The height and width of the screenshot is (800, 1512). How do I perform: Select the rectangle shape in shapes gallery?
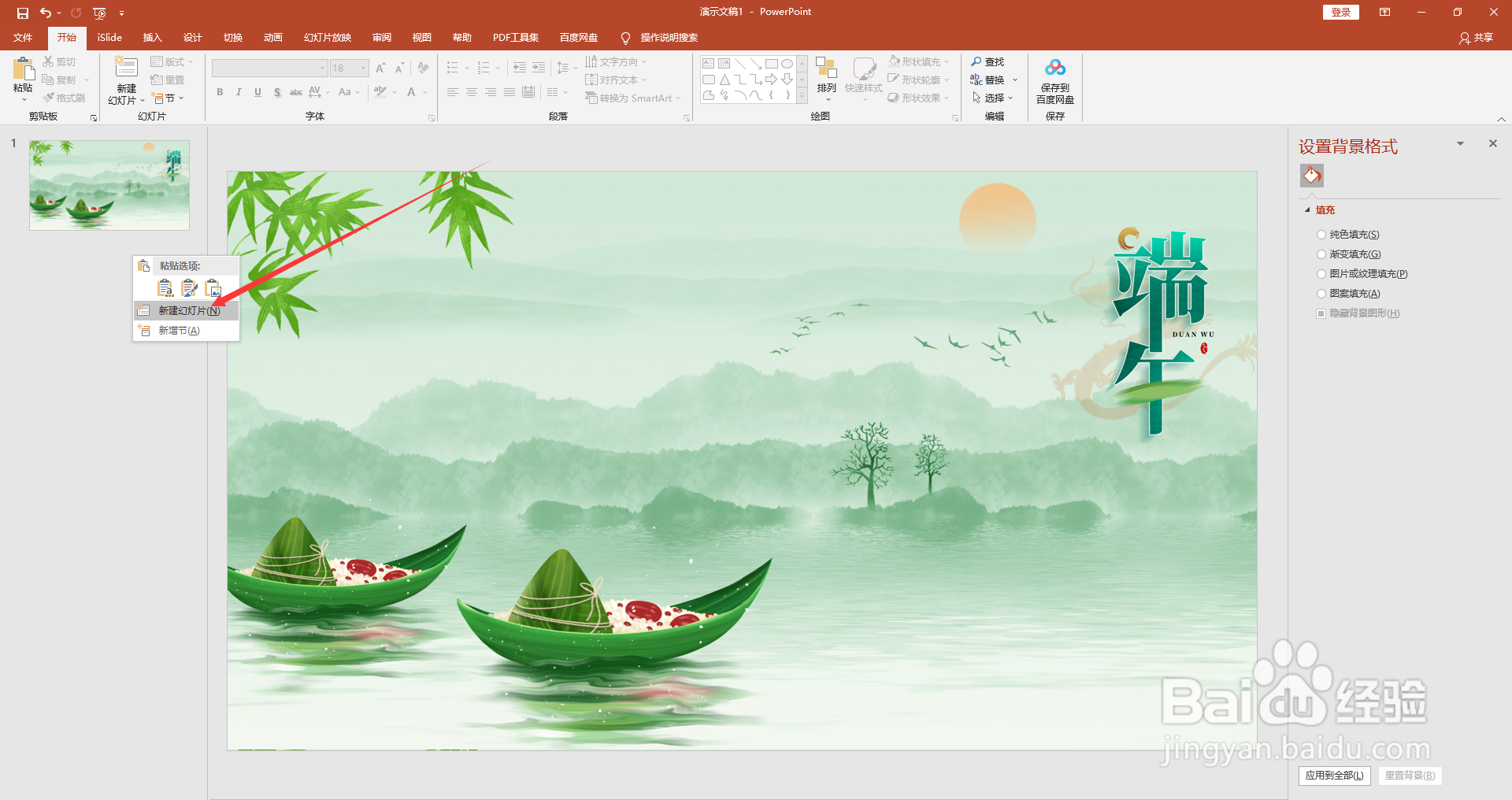point(772,64)
